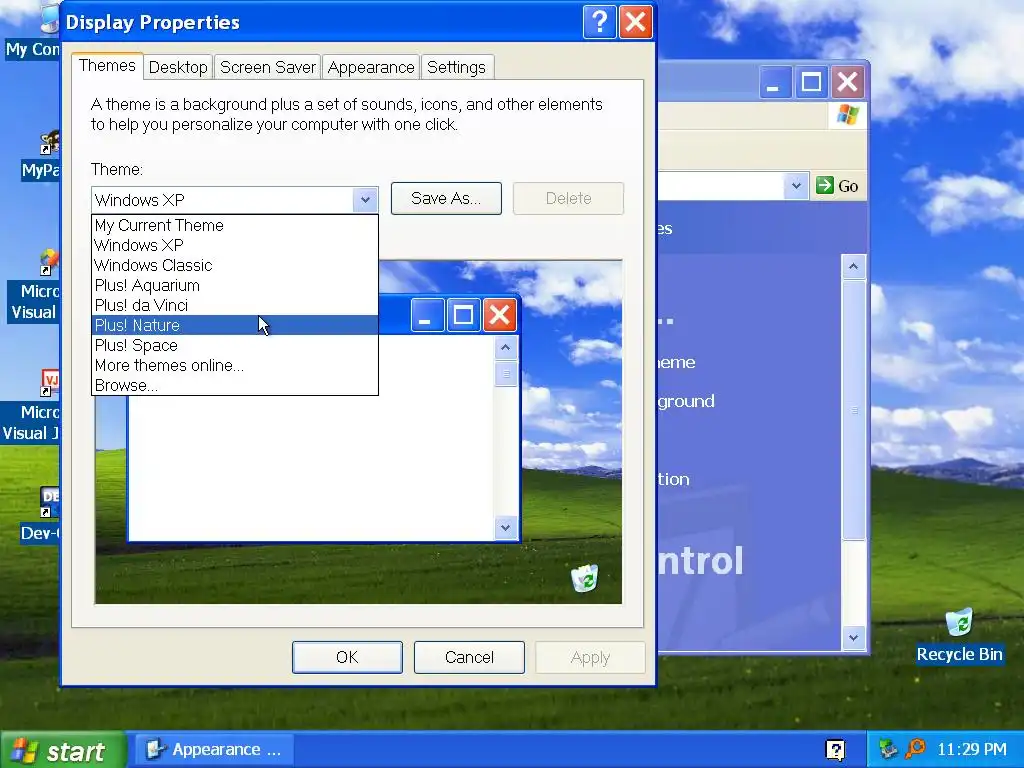Image resolution: width=1024 pixels, height=768 pixels.
Task: Click the Display Properties help question mark
Action: [x=600, y=22]
